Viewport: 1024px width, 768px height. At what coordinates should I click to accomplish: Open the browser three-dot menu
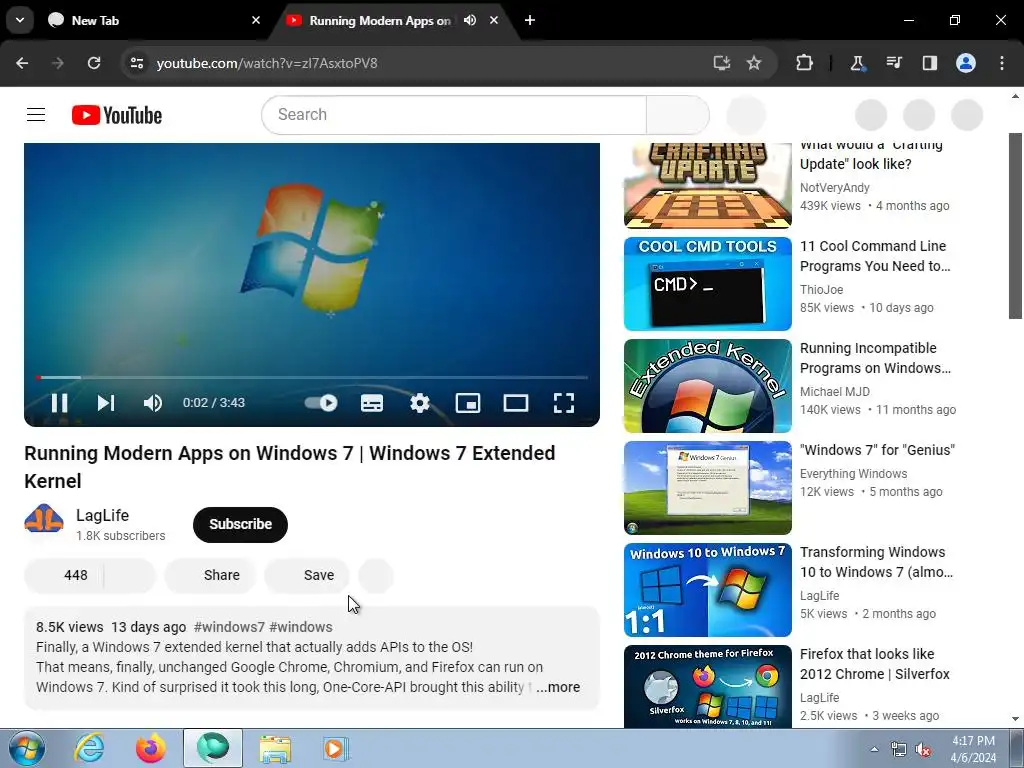[x=1002, y=63]
